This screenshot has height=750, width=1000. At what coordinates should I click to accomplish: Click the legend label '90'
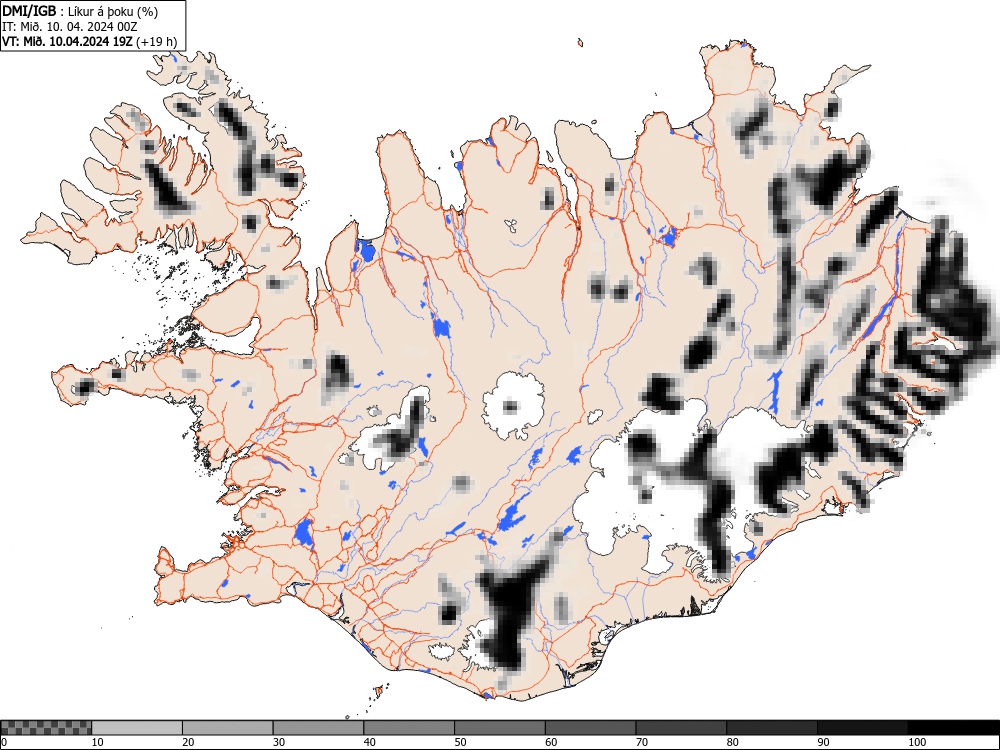(823, 742)
